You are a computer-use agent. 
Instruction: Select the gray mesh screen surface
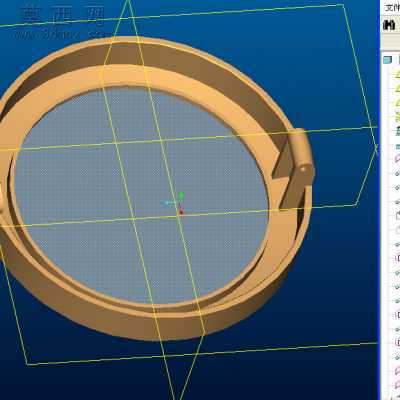click(142, 195)
